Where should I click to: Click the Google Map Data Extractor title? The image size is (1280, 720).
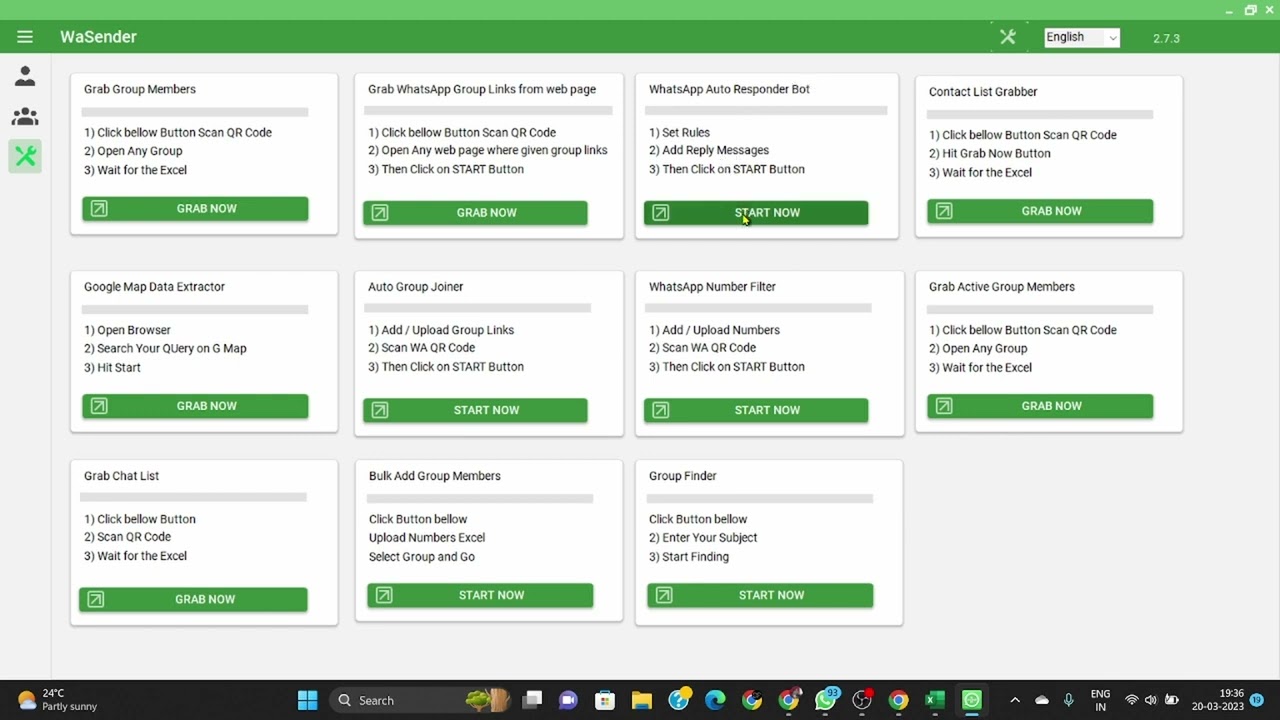pyautogui.click(x=154, y=286)
